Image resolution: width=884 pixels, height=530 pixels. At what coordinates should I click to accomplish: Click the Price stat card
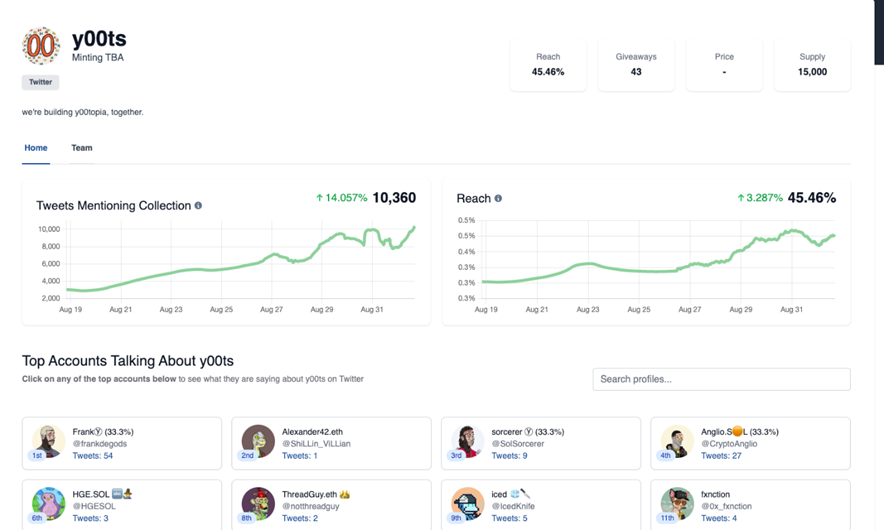click(724, 64)
